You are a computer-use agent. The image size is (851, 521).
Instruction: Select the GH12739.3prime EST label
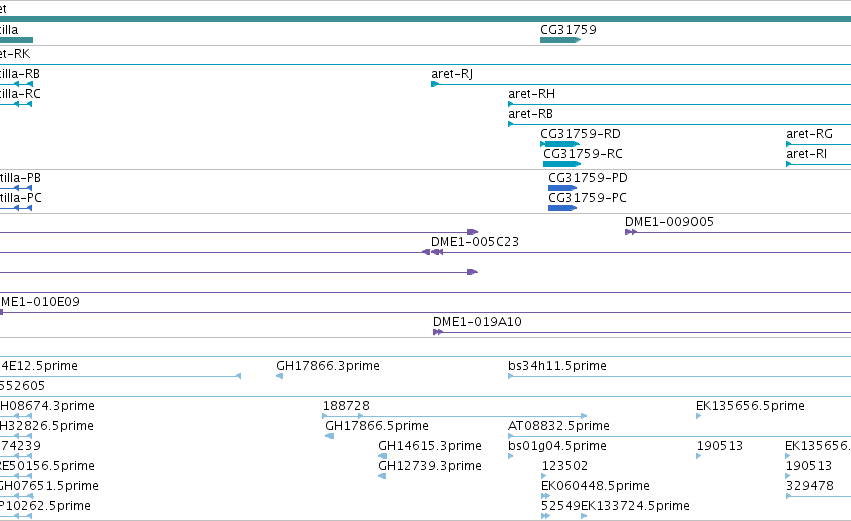[x=430, y=466]
